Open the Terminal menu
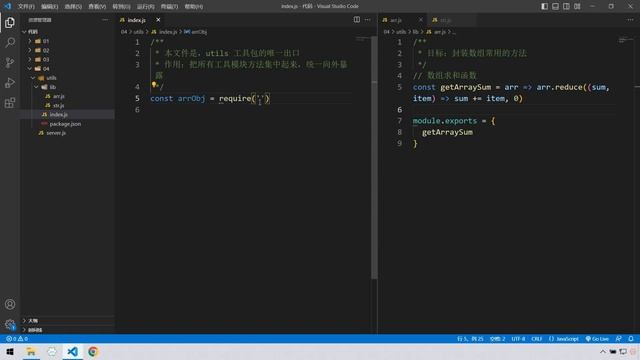Viewport: 640px width, 360px height. [169, 7]
